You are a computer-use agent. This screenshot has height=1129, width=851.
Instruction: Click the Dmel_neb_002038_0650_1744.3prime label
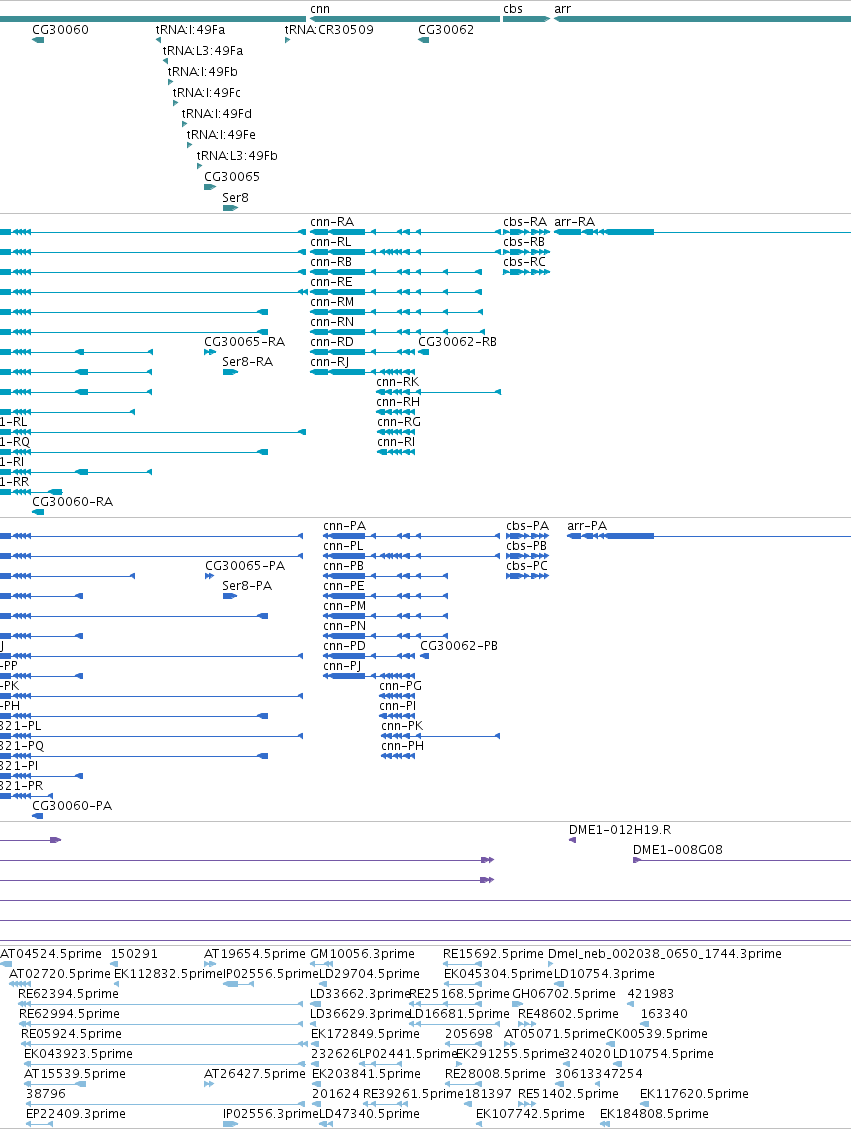pos(665,954)
